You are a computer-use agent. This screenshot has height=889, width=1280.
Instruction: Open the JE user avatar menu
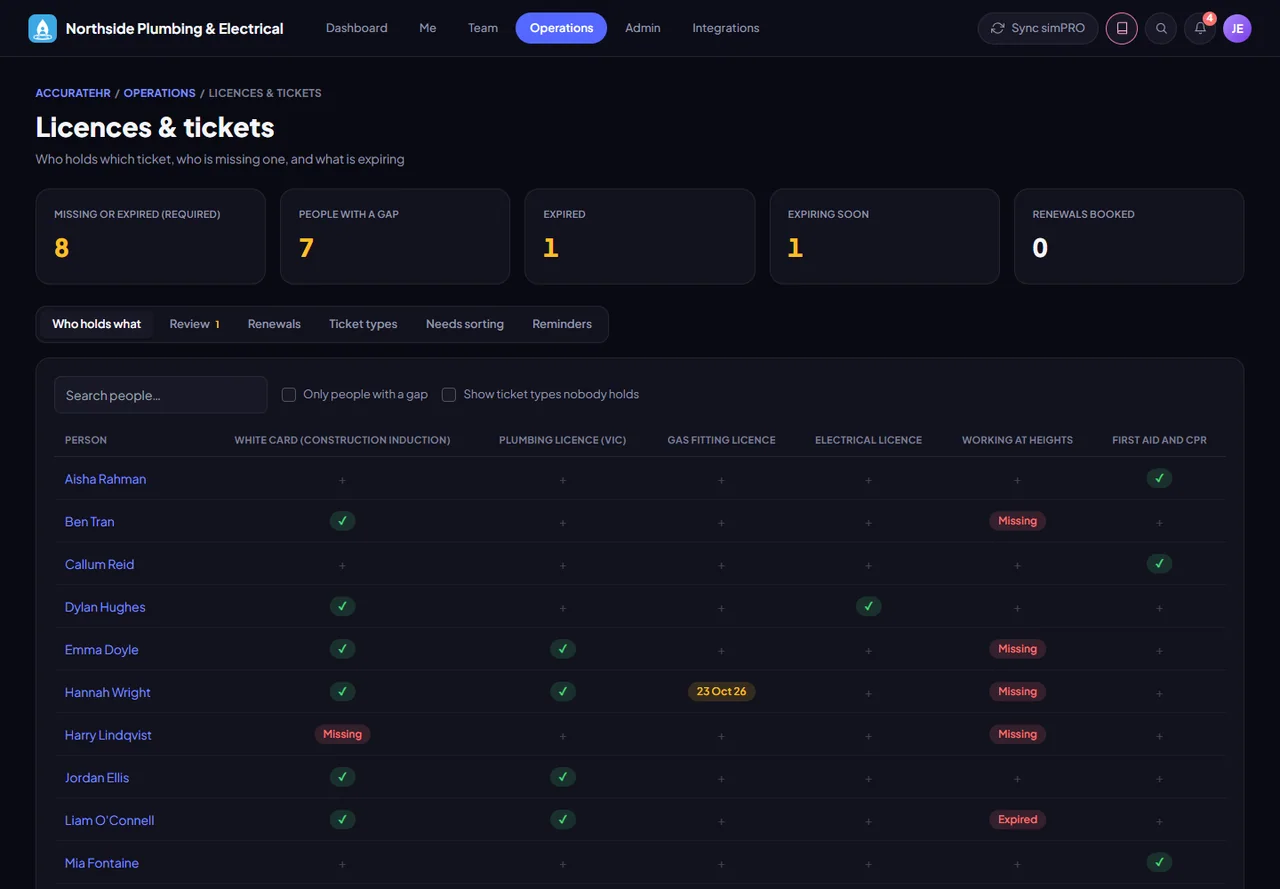tap(1237, 28)
